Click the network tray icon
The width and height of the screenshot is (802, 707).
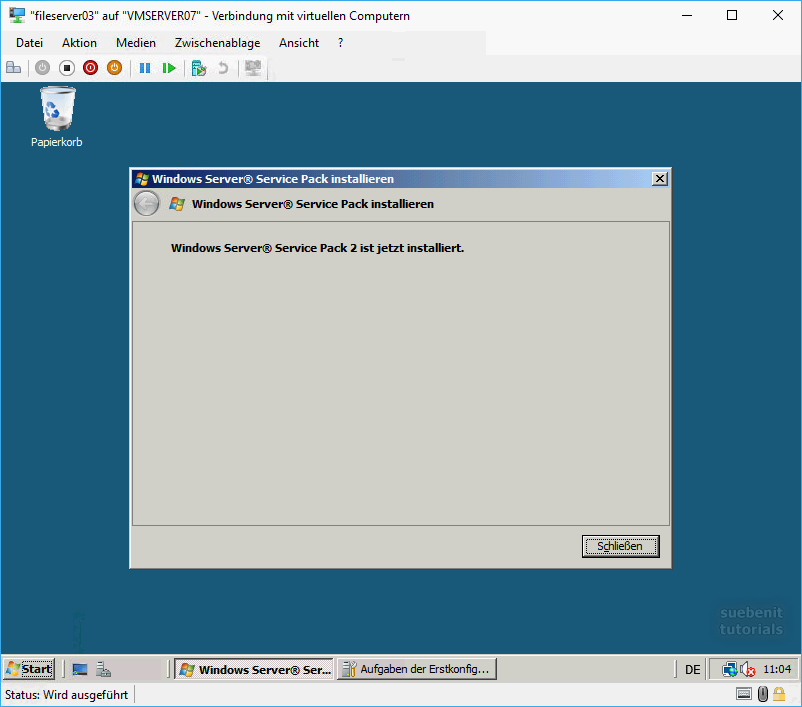[x=729, y=669]
